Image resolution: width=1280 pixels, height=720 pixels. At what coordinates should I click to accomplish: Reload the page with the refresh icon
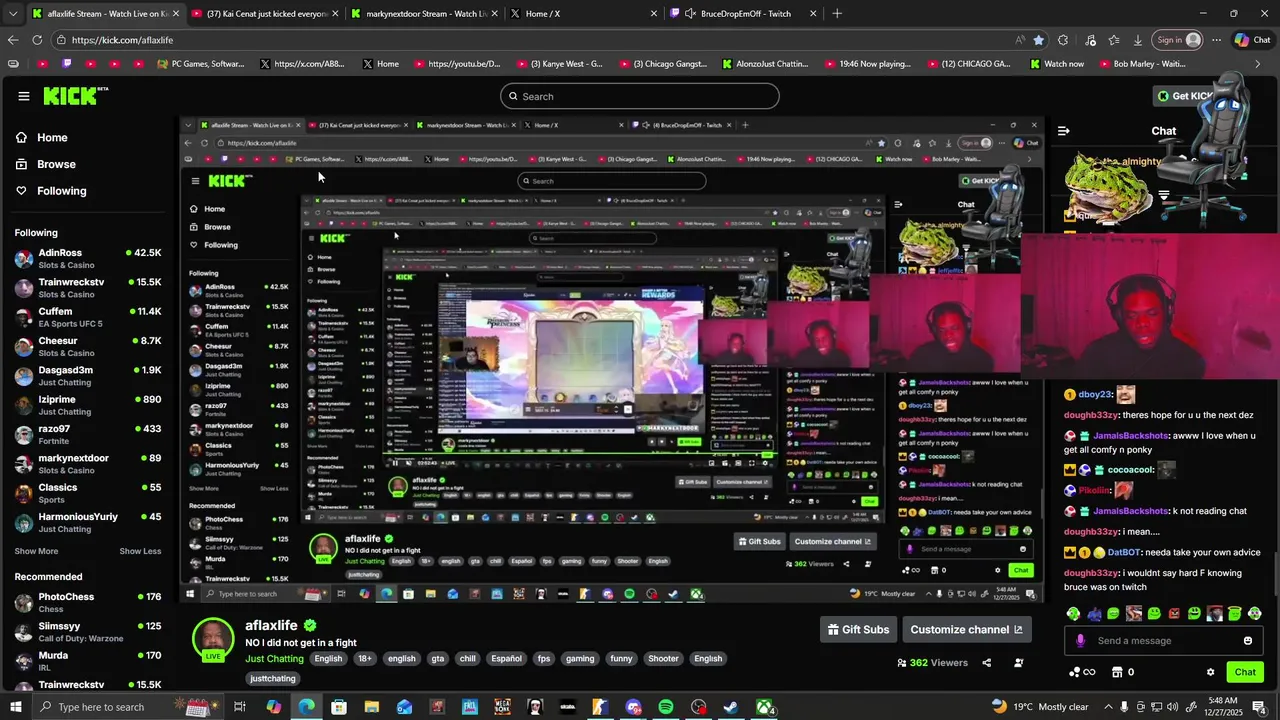(37, 40)
